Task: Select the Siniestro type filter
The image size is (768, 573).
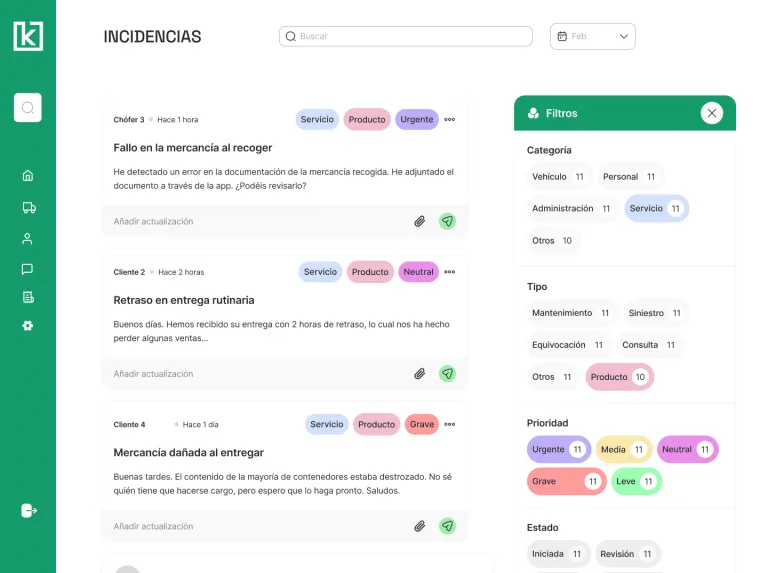Action: 655,313
